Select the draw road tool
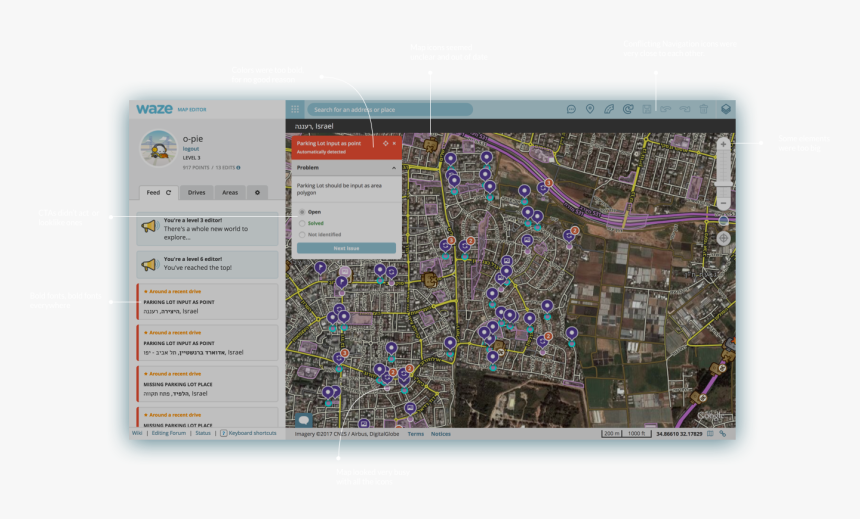860x519 pixels. click(x=609, y=109)
